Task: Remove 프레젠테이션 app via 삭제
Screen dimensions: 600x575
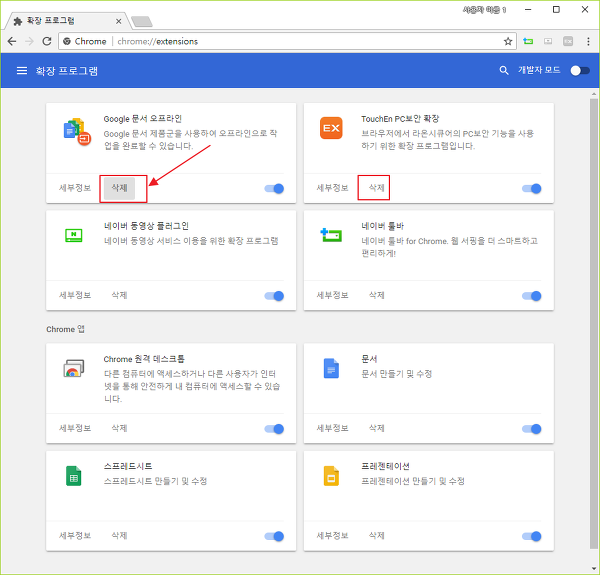Action: [x=377, y=536]
